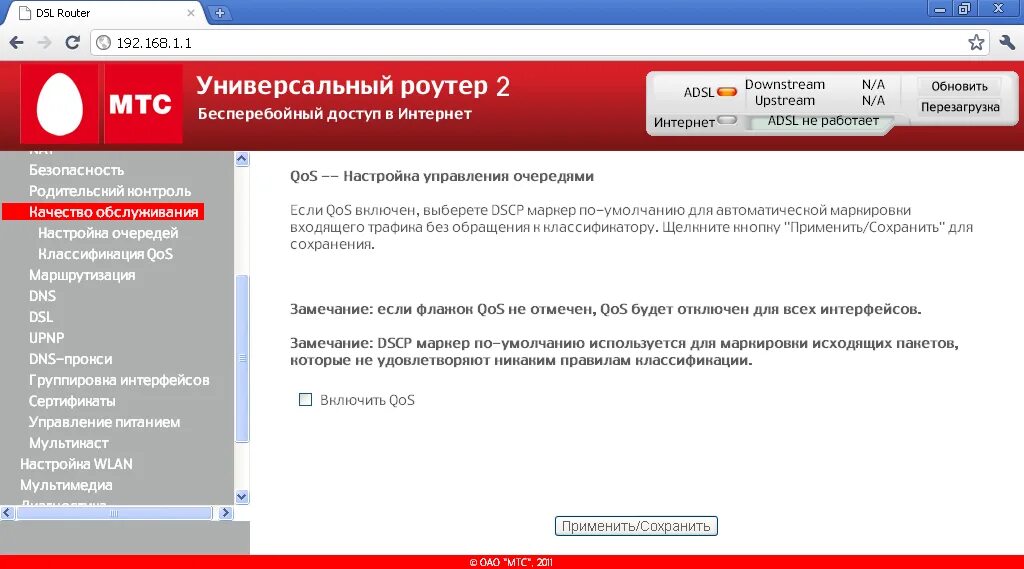Open Мультимедиа sidebar section

pyautogui.click(x=66, y=485)
